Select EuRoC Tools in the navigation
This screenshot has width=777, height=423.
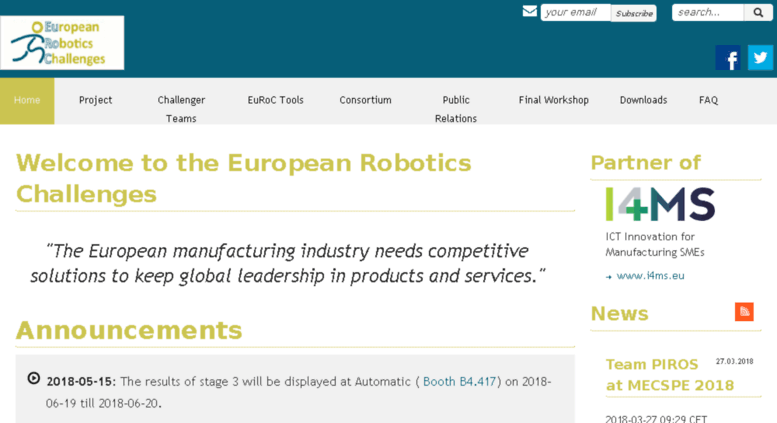(276, 100)
